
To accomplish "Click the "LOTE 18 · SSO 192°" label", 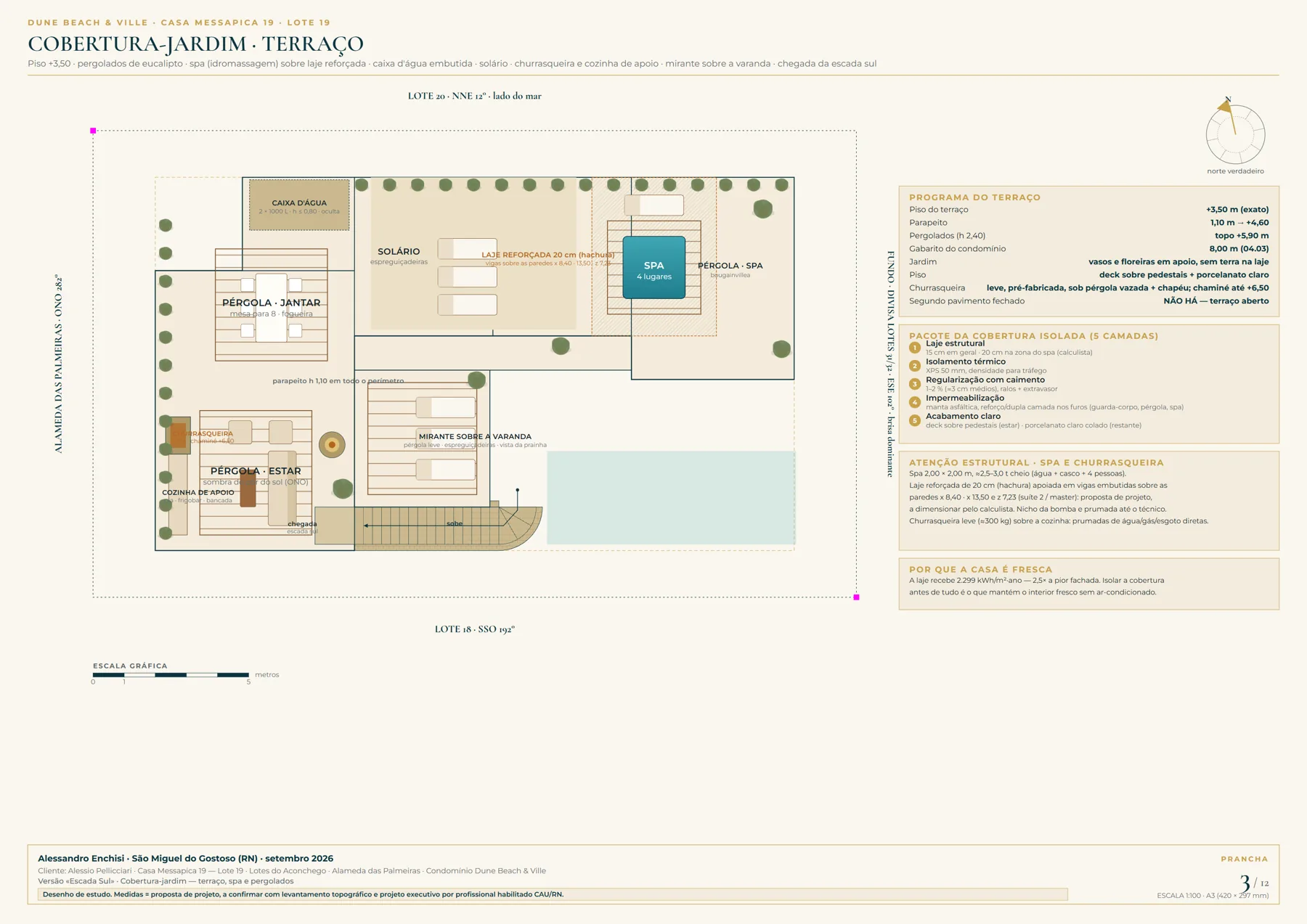I will click(474, 629).
